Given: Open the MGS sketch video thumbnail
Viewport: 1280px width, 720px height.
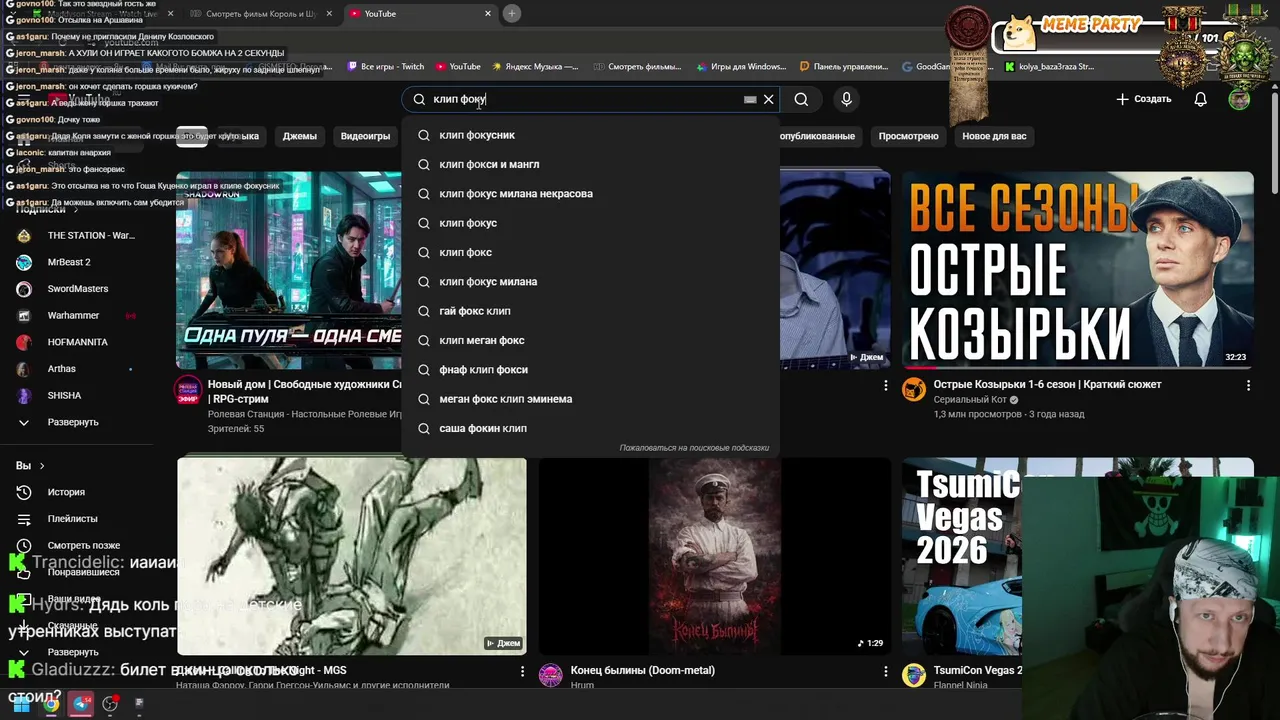Looking at the screenshot, I should (x=352, y=556).
